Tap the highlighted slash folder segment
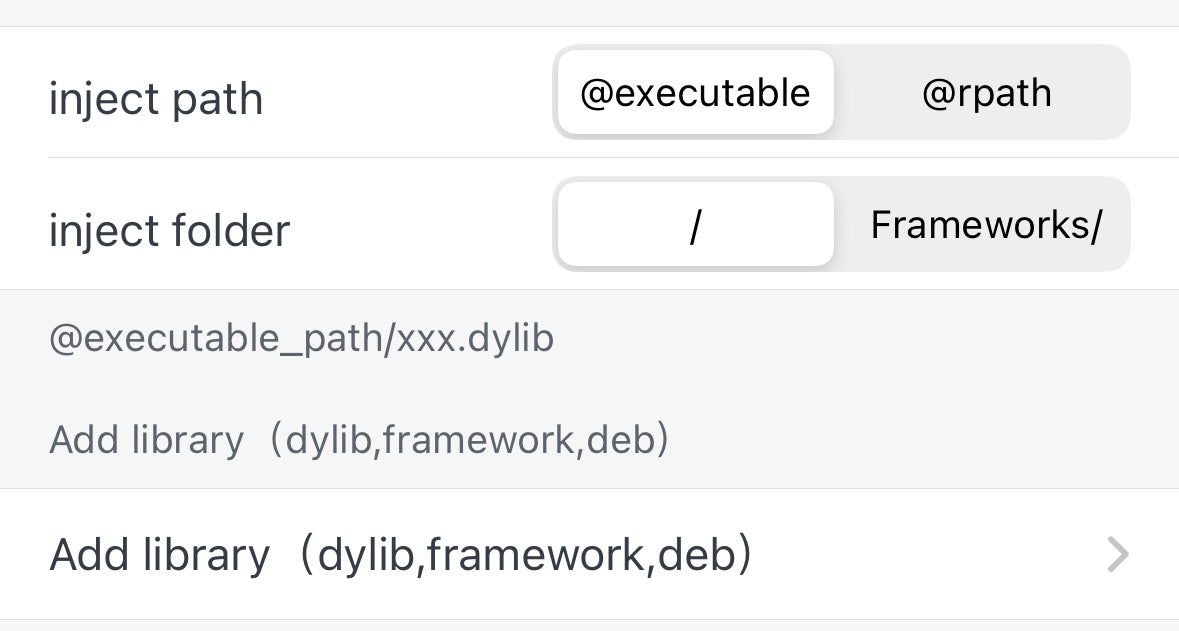This screenshot has width=1179, height=631. [x=695, y=225]
